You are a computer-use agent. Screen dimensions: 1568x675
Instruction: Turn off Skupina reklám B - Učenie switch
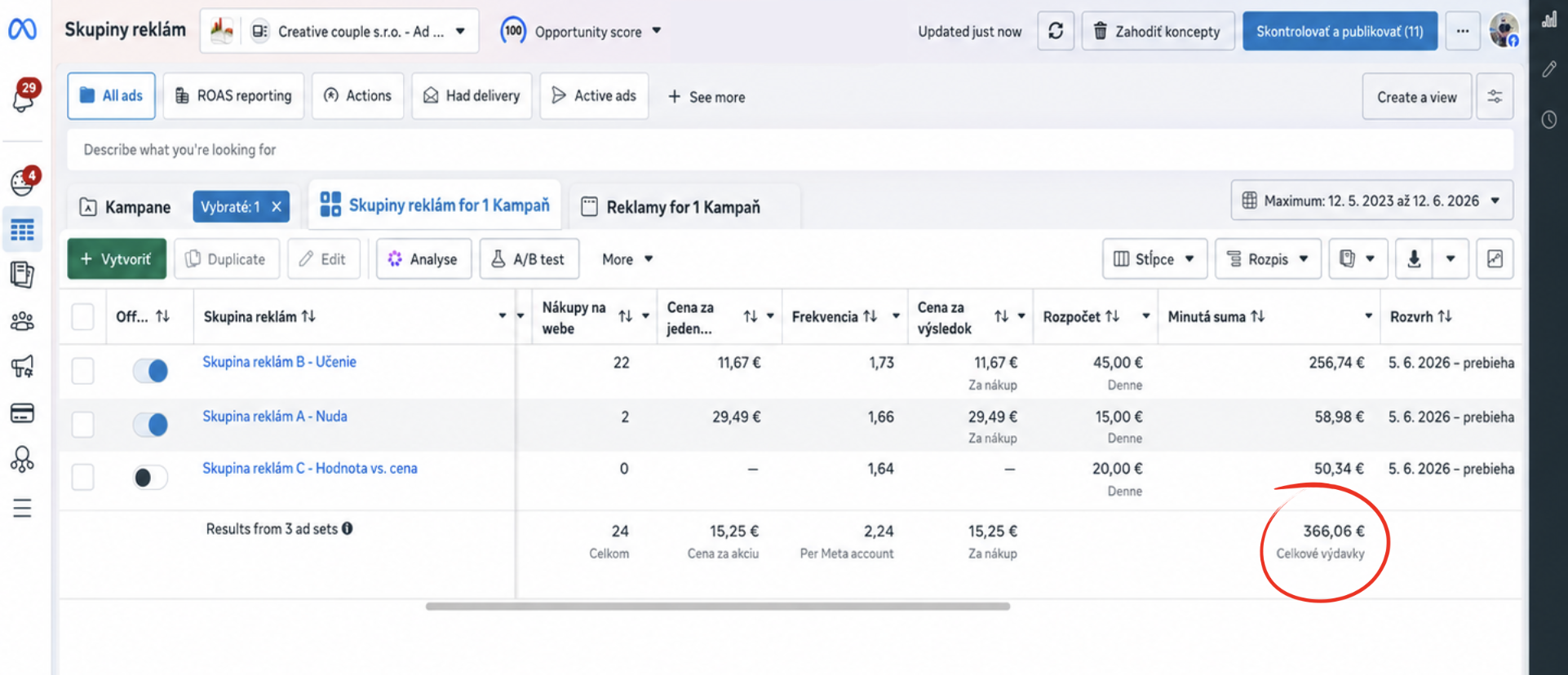click(150, 371)
